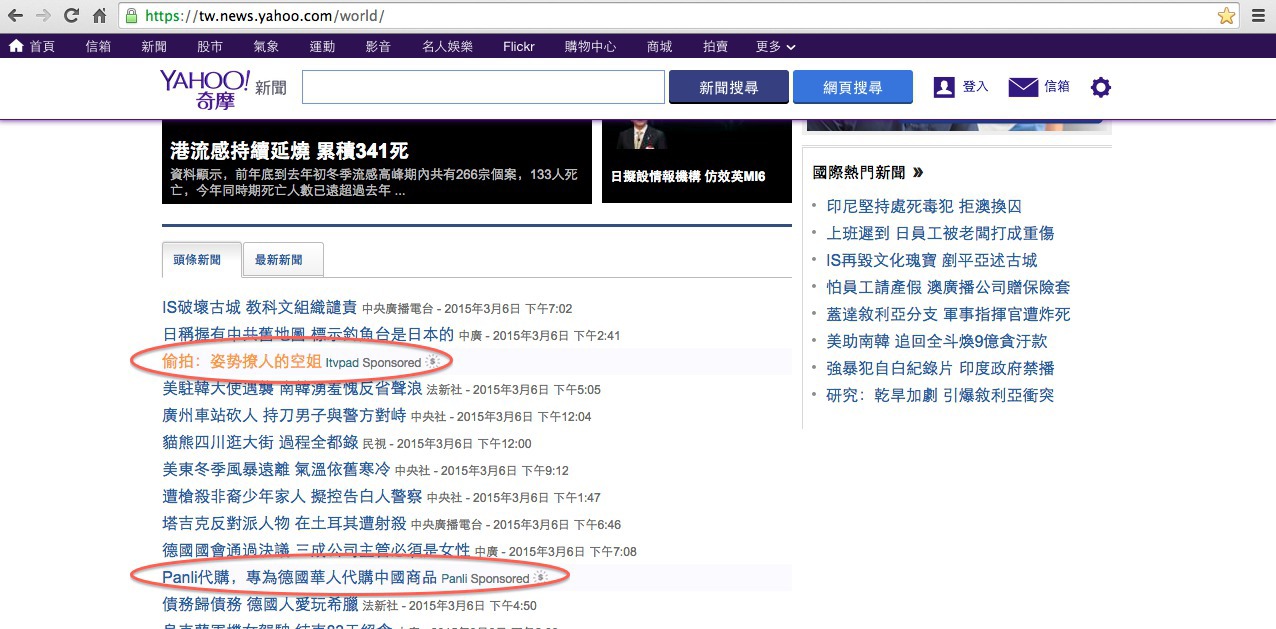Viewport: 1276px width, 629px height.
Task: Click the mail envelope icon
Action: coord(1023,88)
